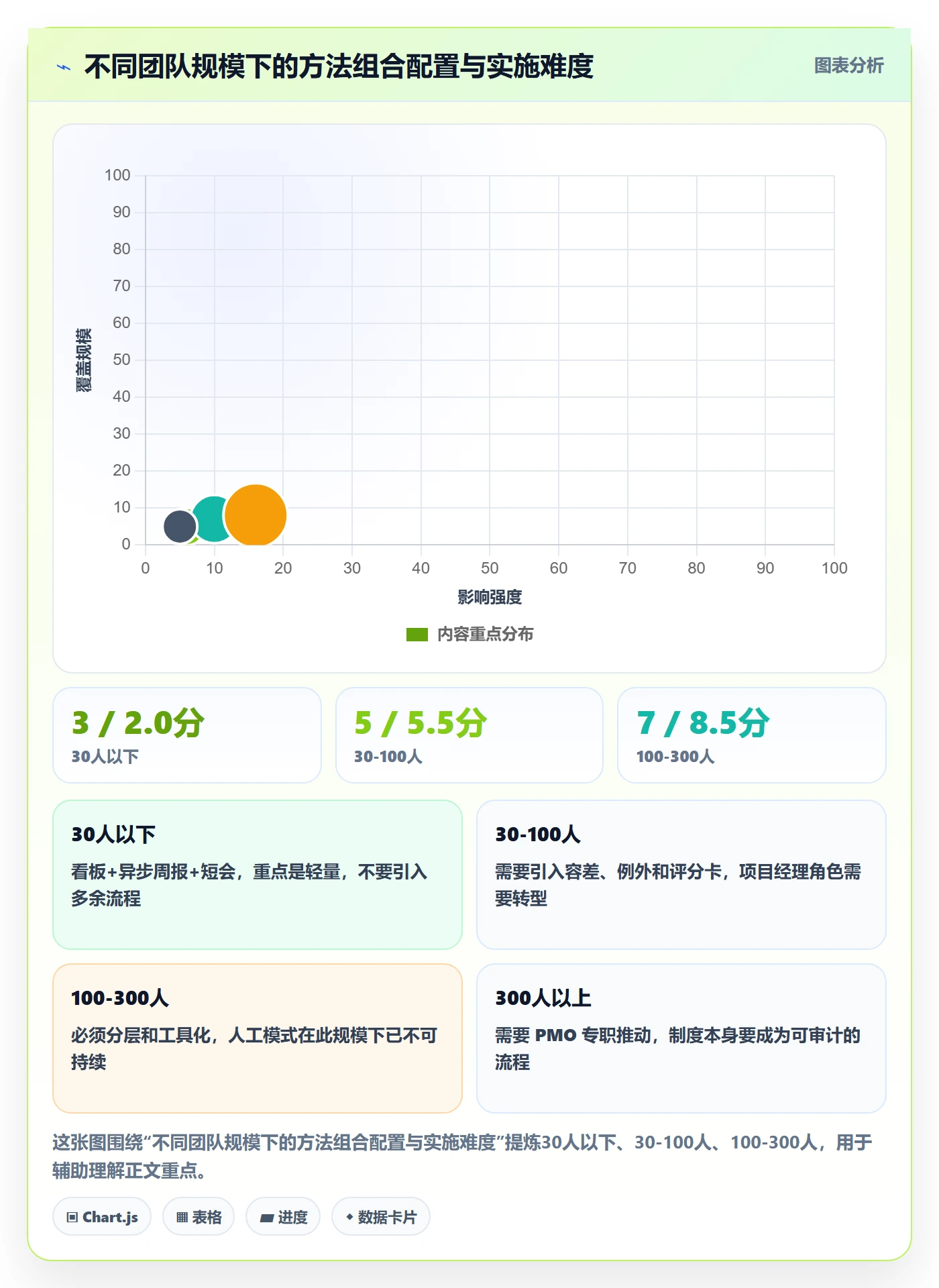Open the 5 / 5.5分 stat card
The width and height of the screenshot is (939, 1288).
click(469, 735)
